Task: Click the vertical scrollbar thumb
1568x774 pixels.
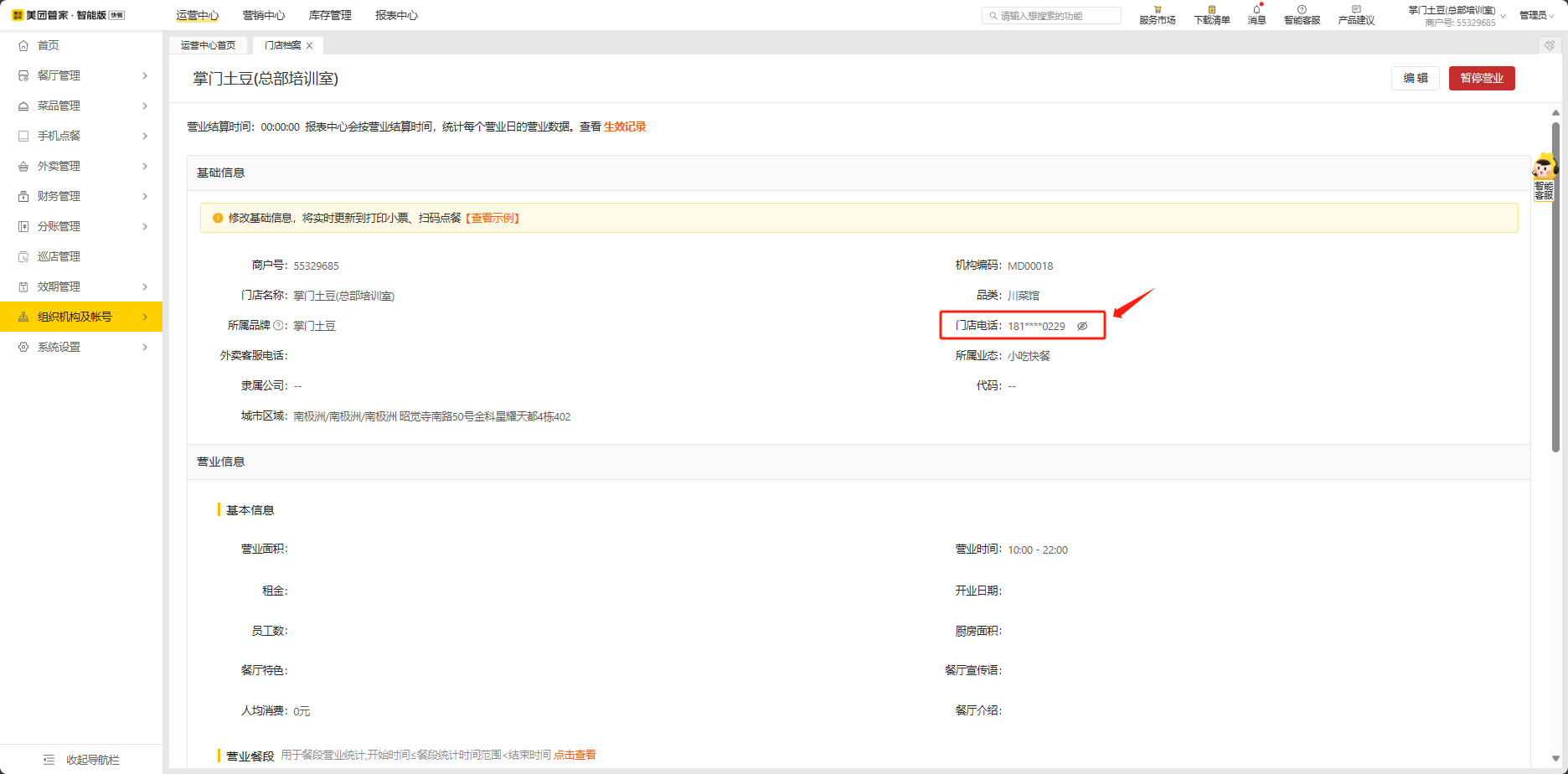Action: click(x=1555, y=286)
